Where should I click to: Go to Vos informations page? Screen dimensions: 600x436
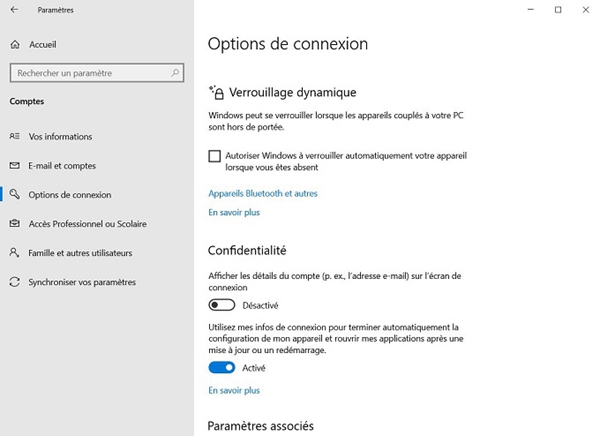pos(60,136)
